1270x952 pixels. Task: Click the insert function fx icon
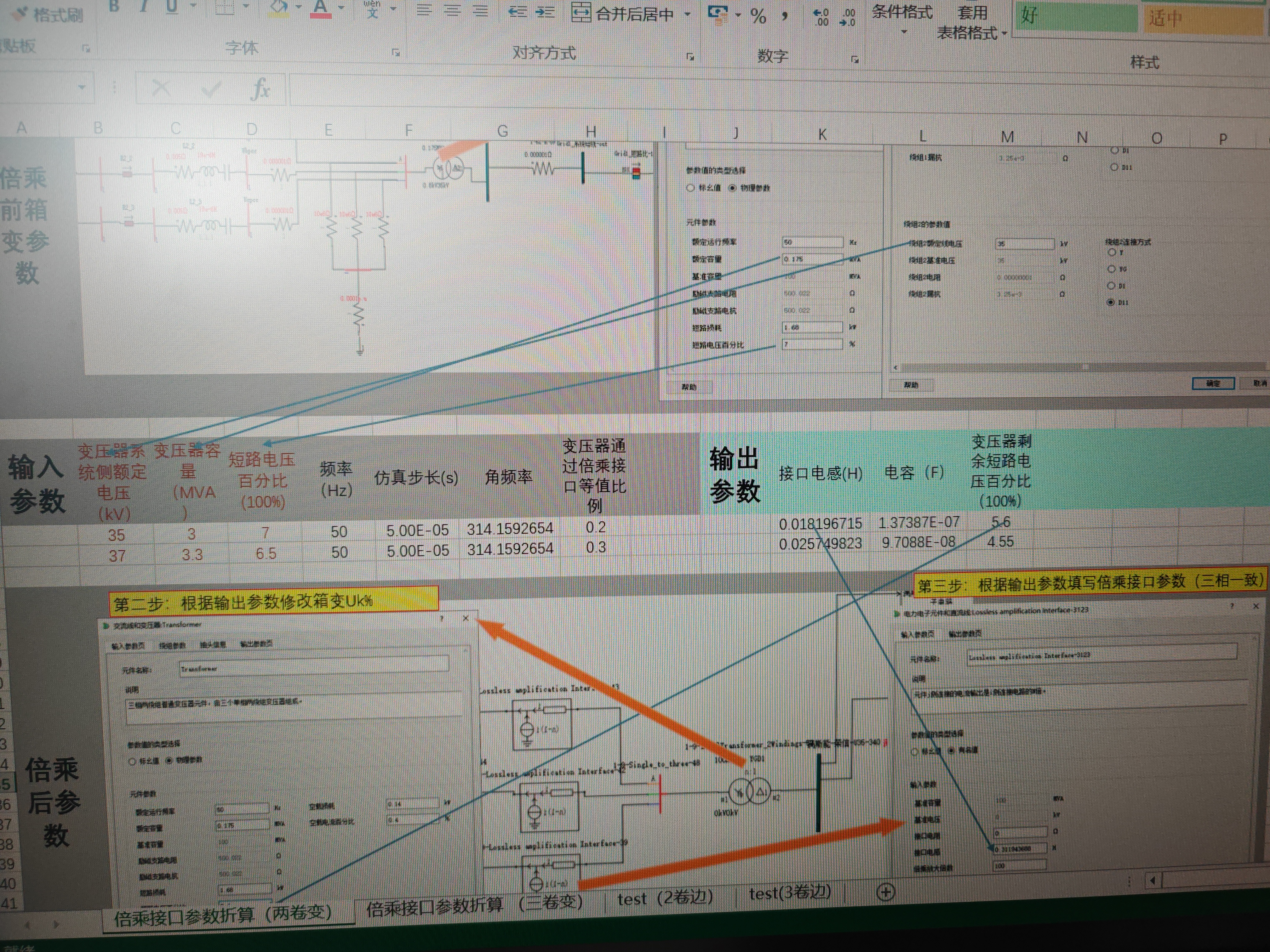click(260, 89)
